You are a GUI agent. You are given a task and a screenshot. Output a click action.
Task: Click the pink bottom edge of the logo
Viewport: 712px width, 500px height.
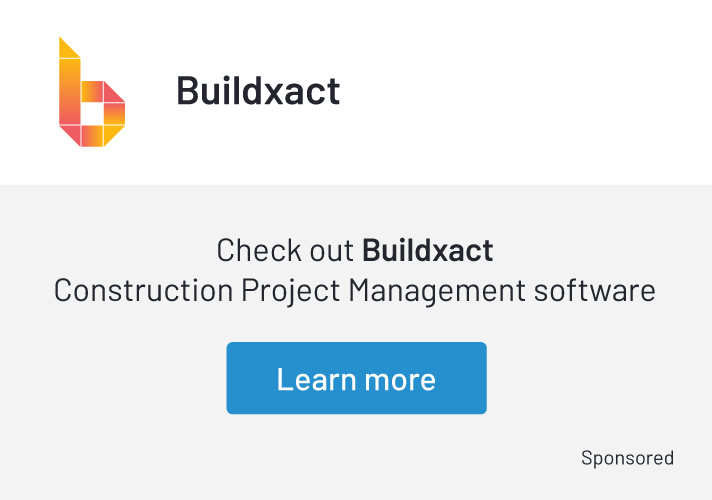pos(83,138)
